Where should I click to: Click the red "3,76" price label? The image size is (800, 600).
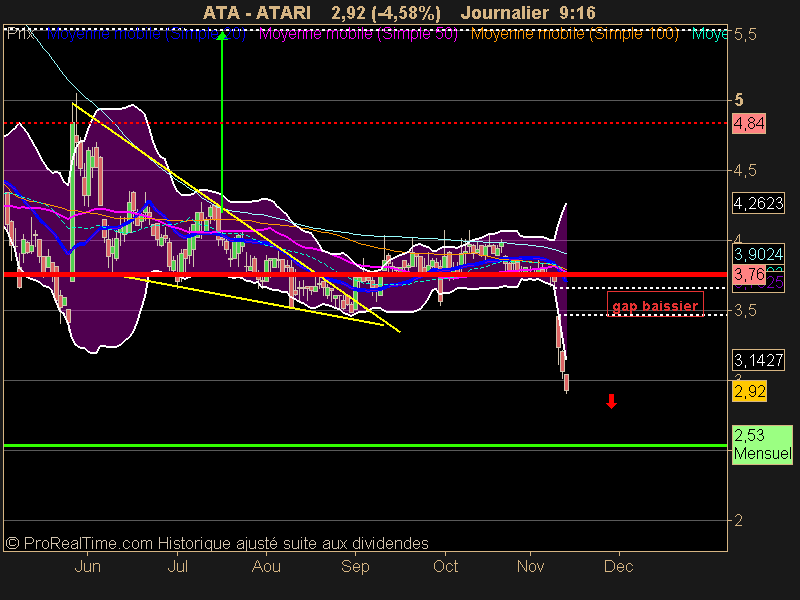[x=749, y=274]
